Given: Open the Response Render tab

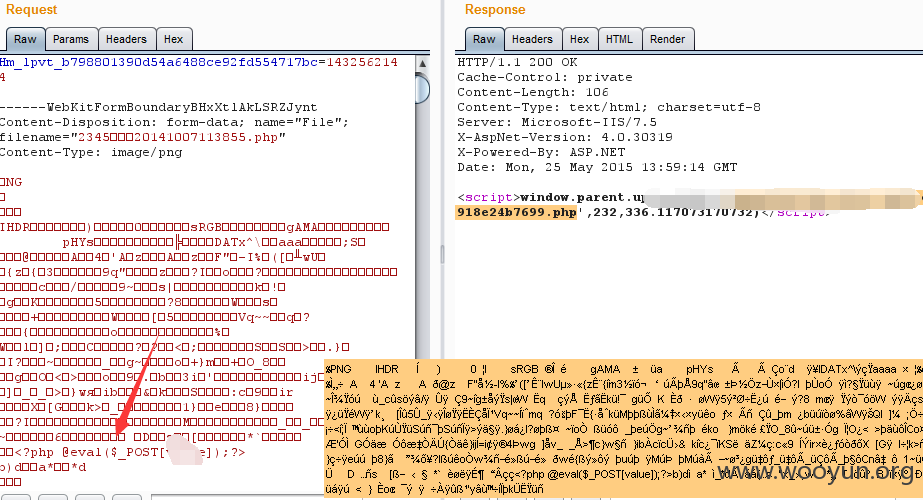Looking at the screenshot, I should point(668,39).
